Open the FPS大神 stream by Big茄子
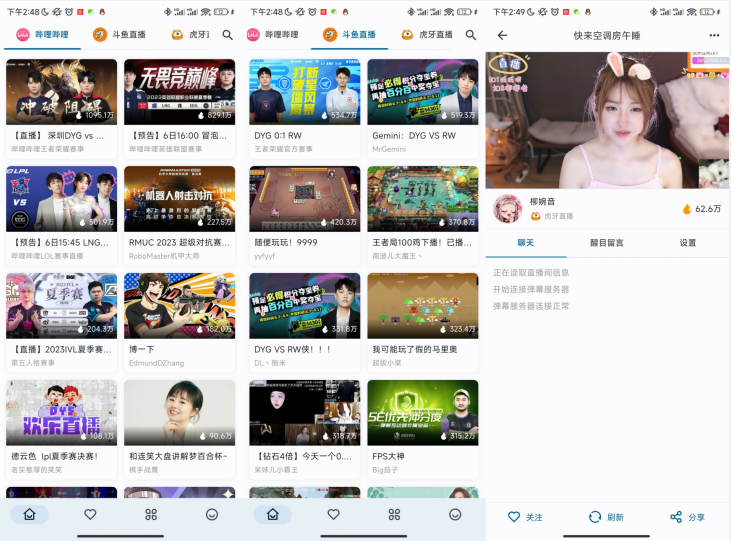 [x=423, y=413]
